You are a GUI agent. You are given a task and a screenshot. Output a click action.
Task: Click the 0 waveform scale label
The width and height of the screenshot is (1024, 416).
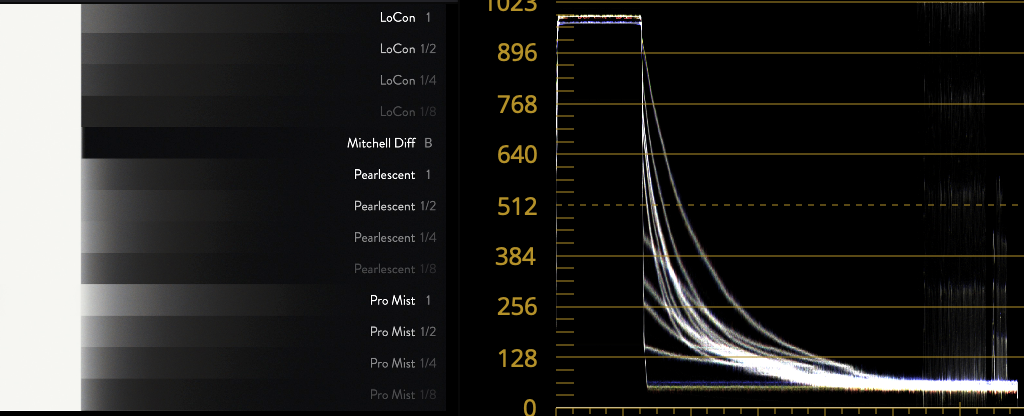[x=530, y=408]
